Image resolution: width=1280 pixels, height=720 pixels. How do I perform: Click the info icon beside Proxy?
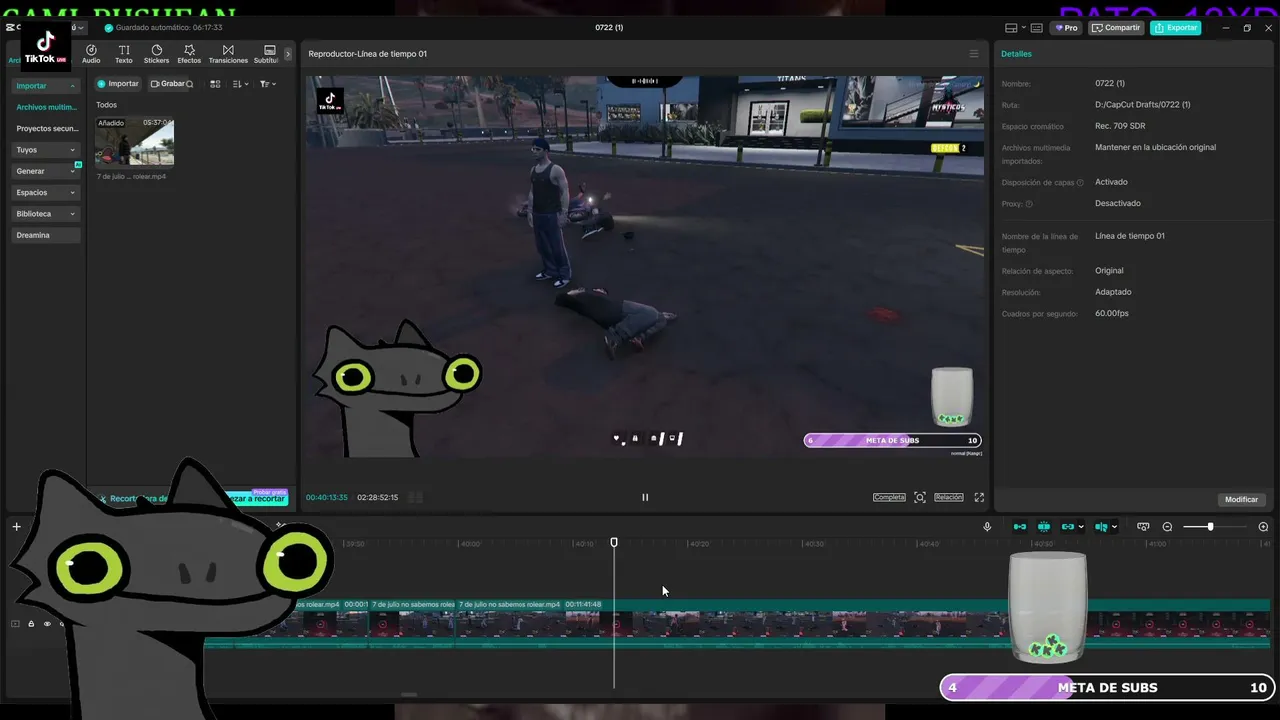click(x=1029, y=204)
